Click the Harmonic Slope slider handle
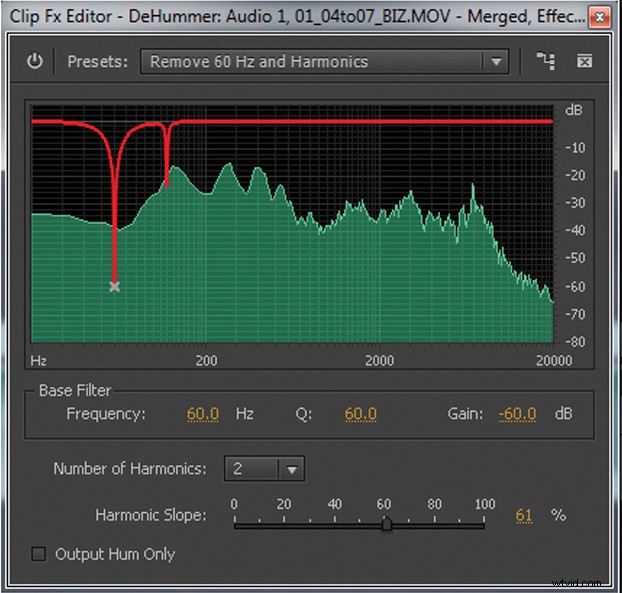The width and height of the screenshot is (622, 593). click(387, 523)
